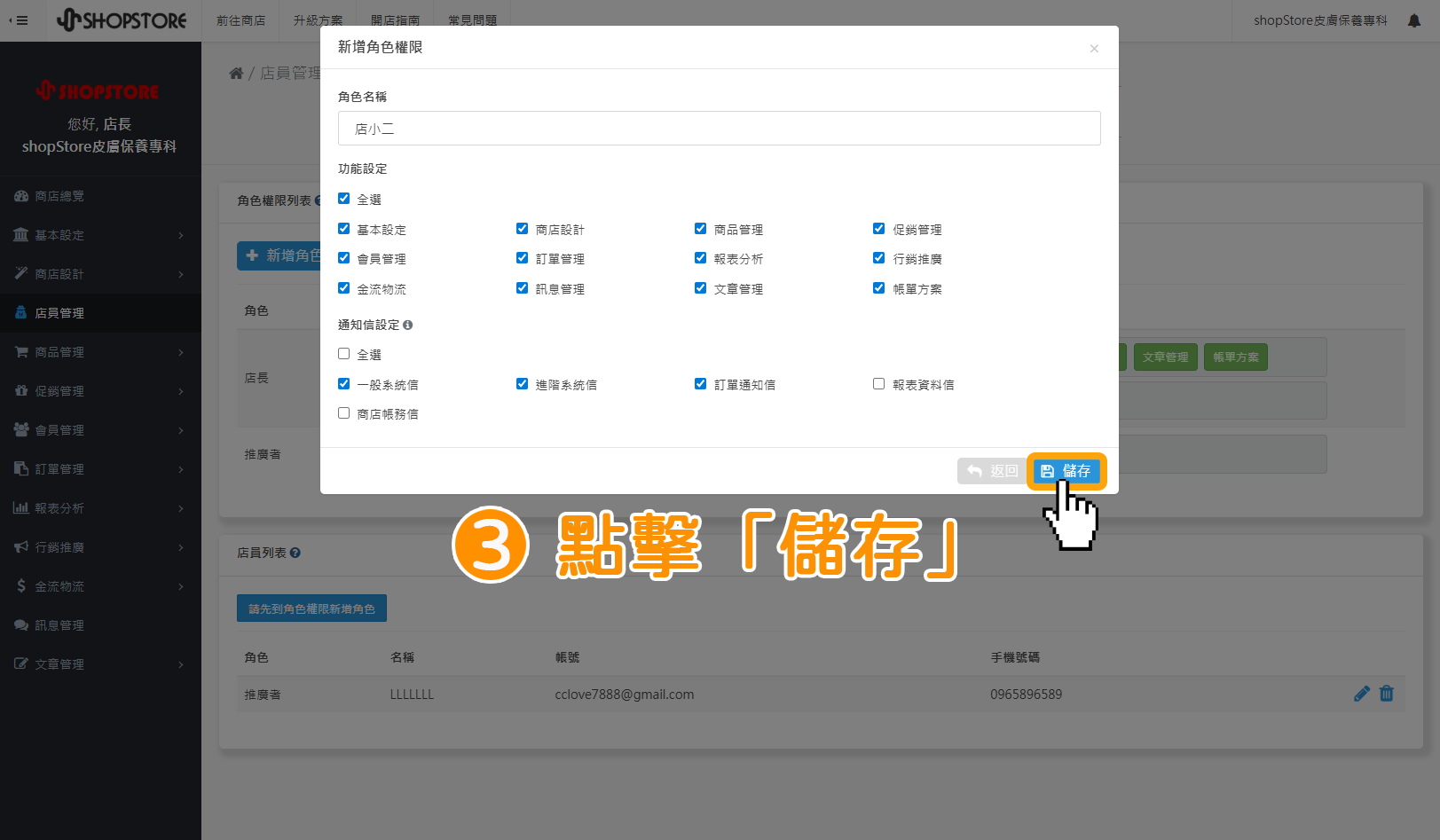Toggle the 文章管理 permission checkbox

coord(701,288)
